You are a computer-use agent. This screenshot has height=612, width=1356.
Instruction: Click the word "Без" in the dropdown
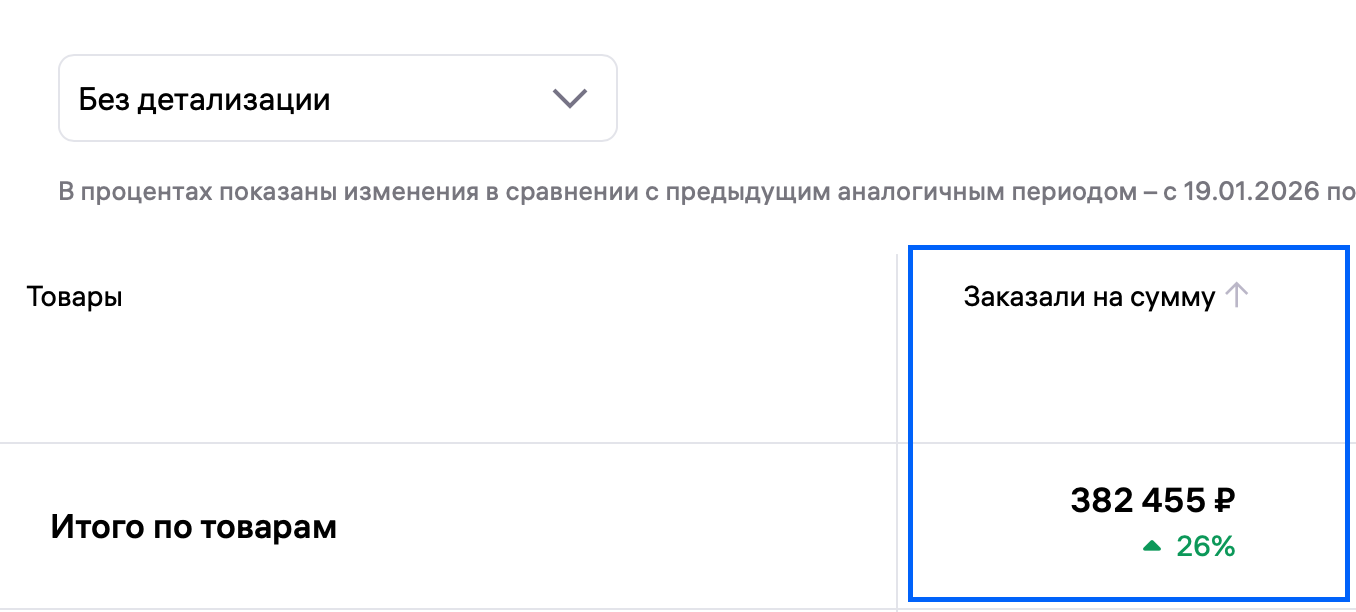coord(103,100)
